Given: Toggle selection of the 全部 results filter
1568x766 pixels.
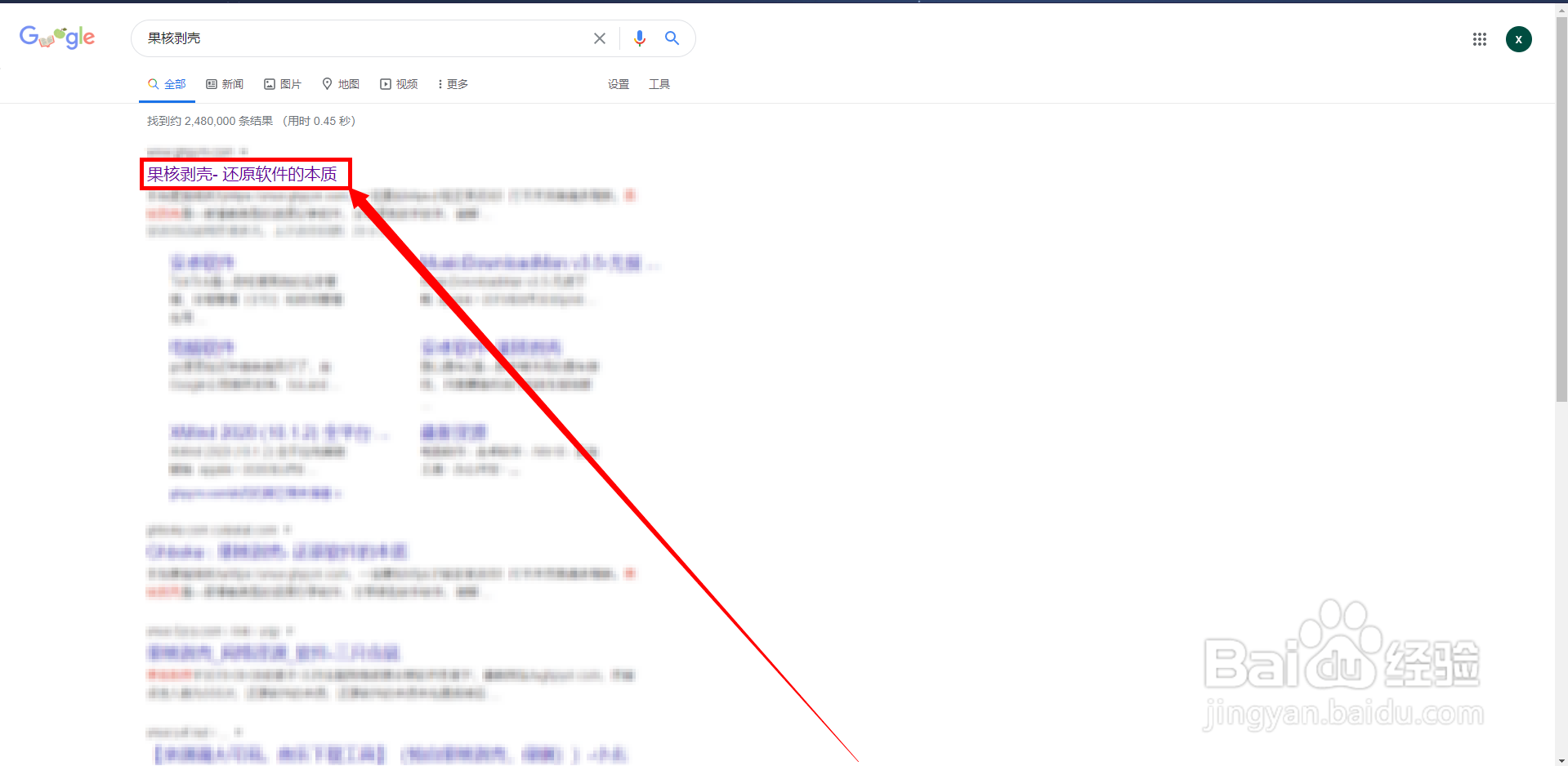Looking at the screenshot, I should click(x=167, y=83).
